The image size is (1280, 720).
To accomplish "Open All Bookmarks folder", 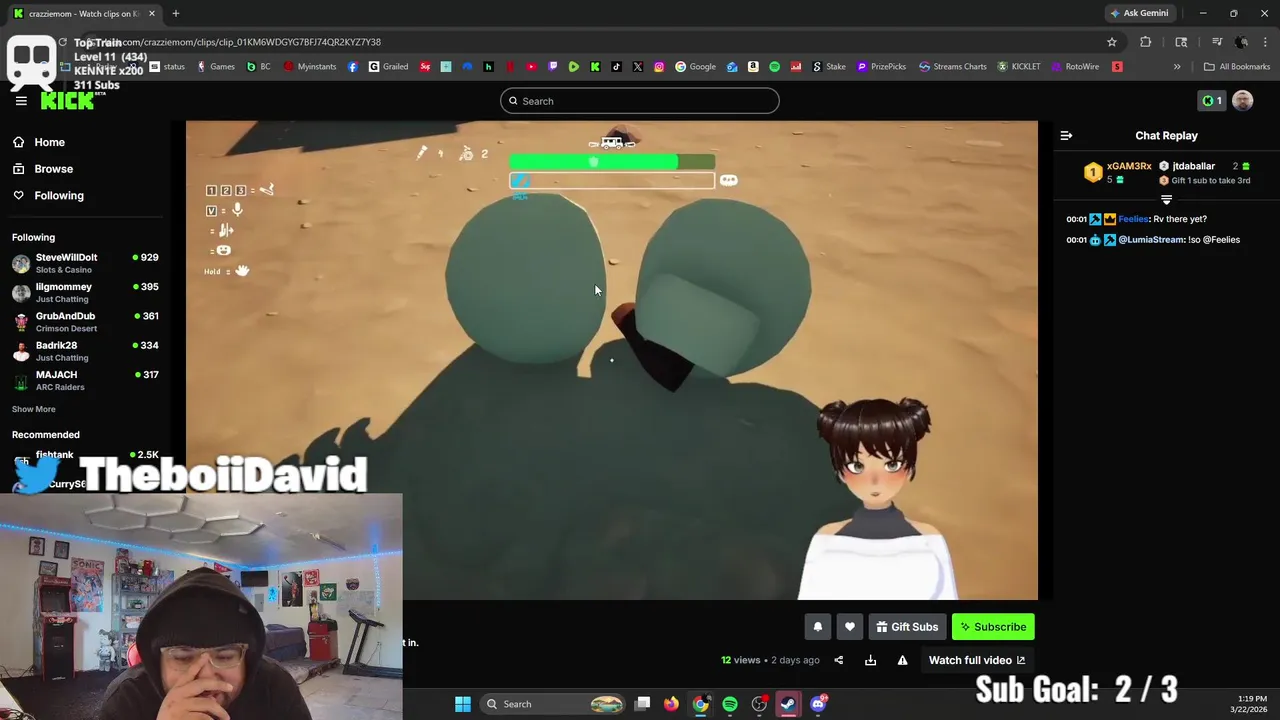I will [1237, 67].
